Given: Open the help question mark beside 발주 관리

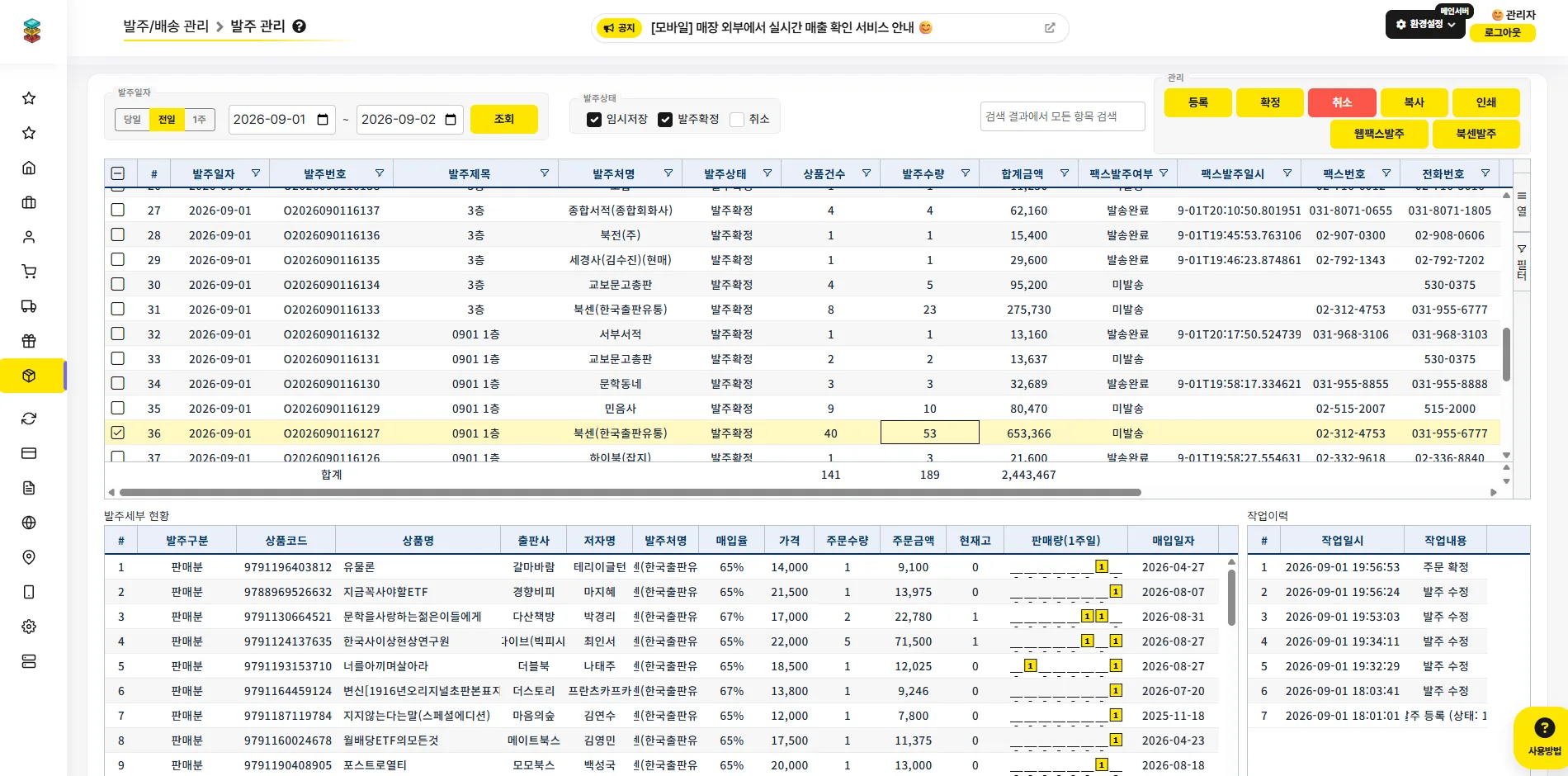Looking at the screenshot, I should pos(300,26).
